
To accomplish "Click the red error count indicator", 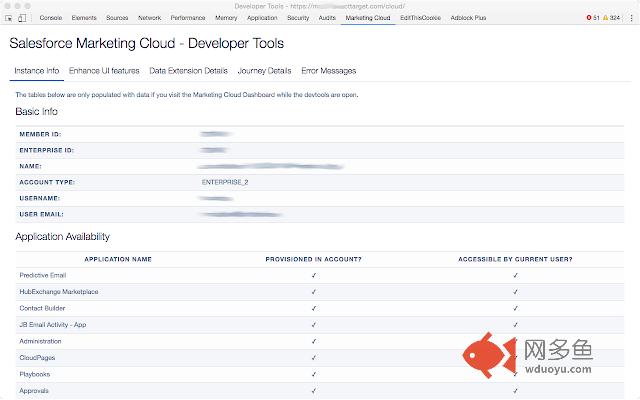I will (x=593, y=18).
